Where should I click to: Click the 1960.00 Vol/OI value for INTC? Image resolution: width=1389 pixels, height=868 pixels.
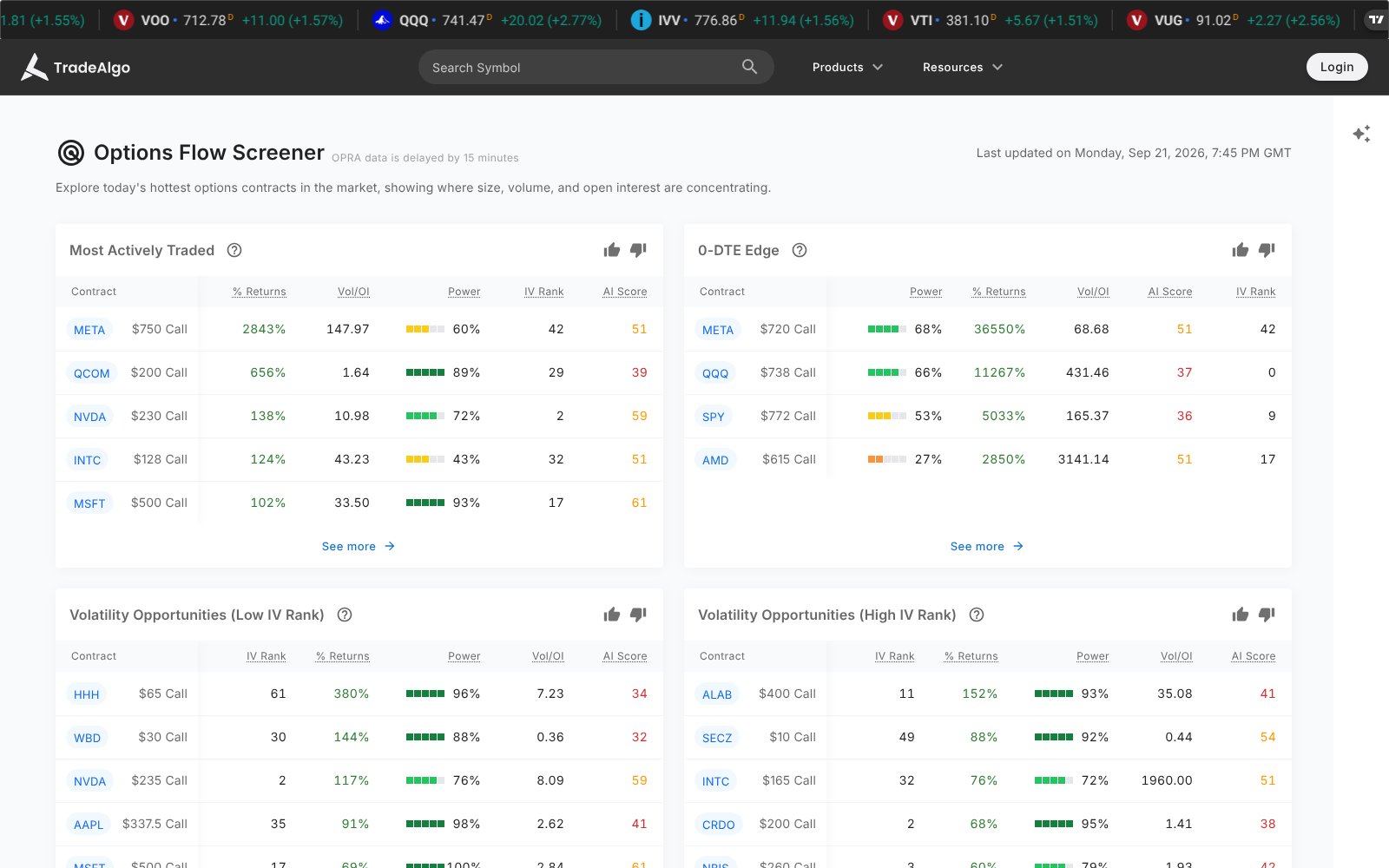(1167, 780)
